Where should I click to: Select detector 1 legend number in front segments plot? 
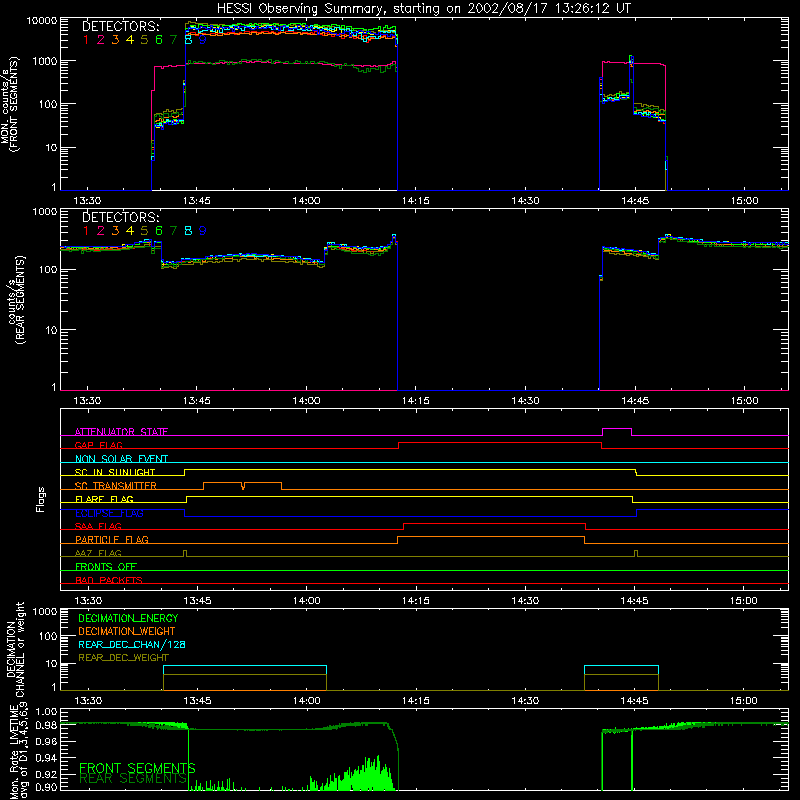tap(86, 40)
